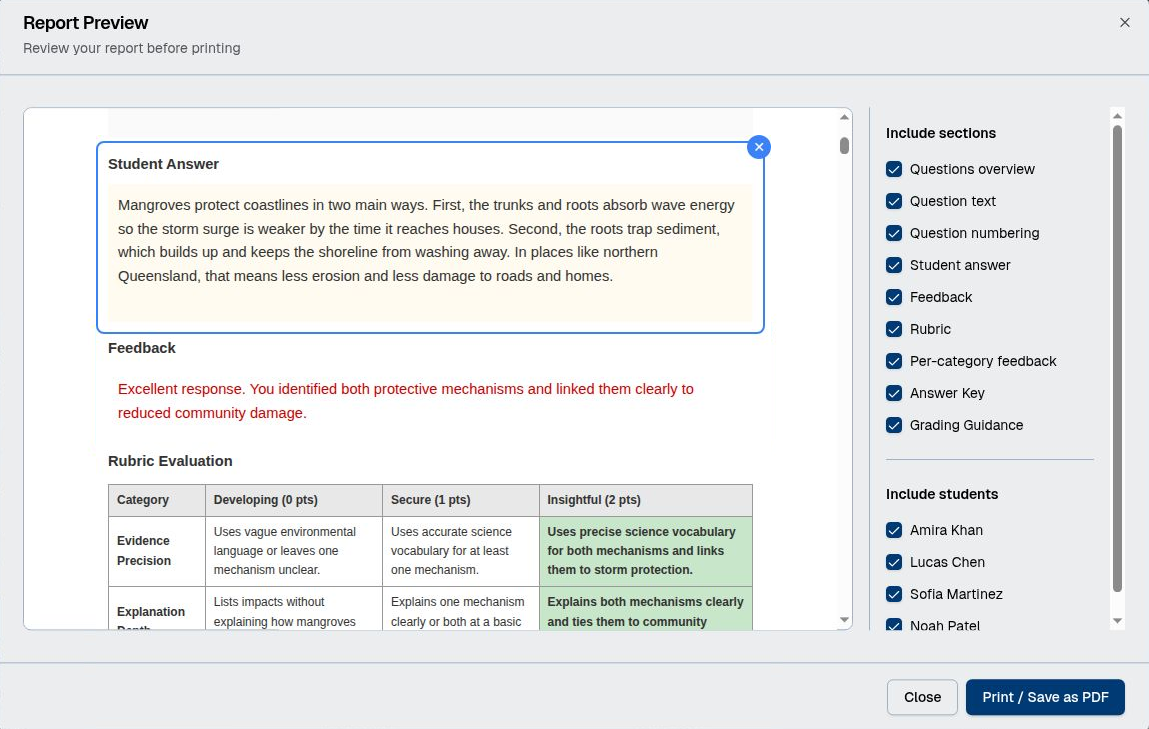Image resolution: width=1149 pixels, height=729 pixels.
Task: Uncheck student Lucas Chen
Action: 894,562
